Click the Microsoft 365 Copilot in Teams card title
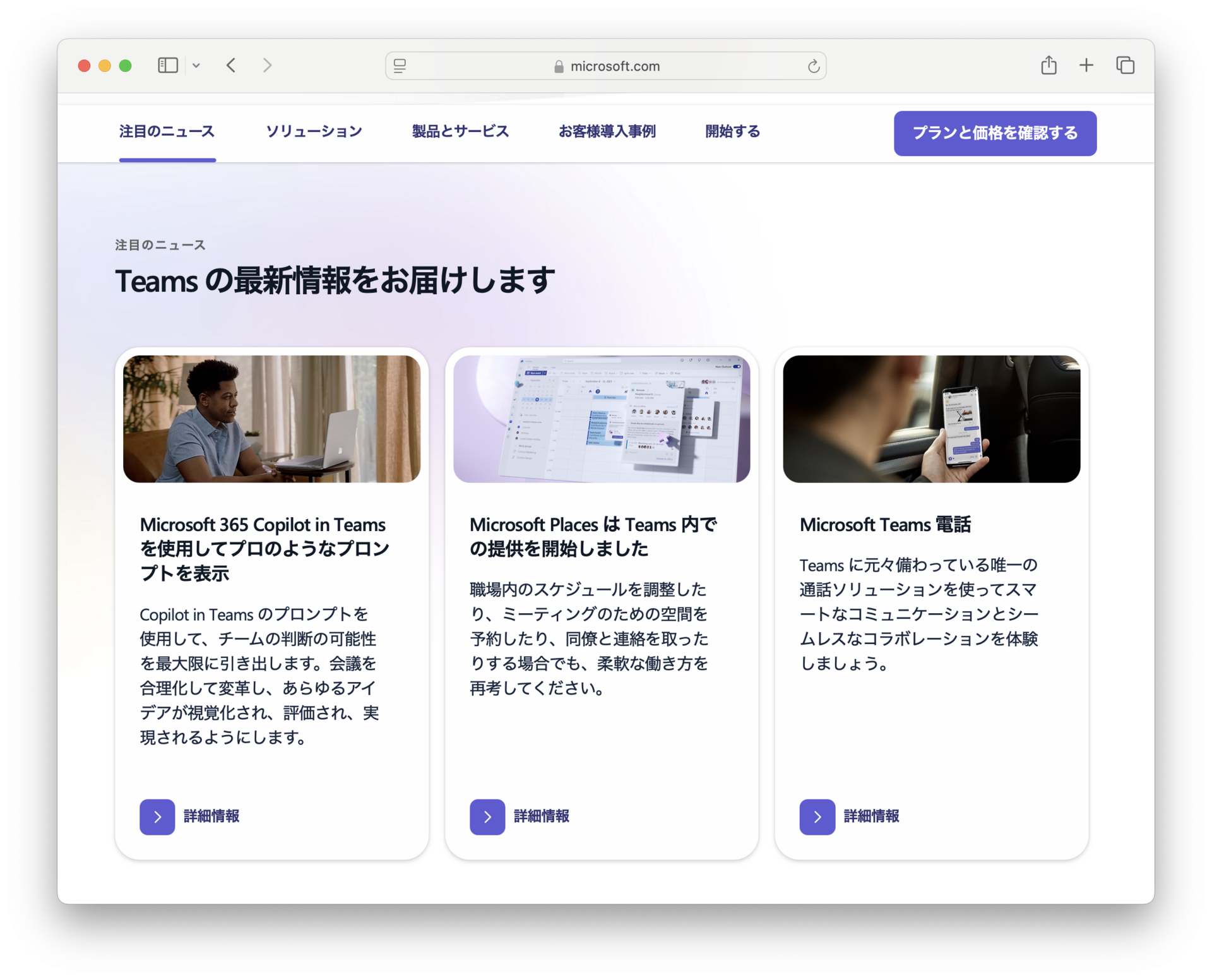Image resolution: width=1212 pixels, height=980 pixels. pyautogui.click(x=265, y=549)
